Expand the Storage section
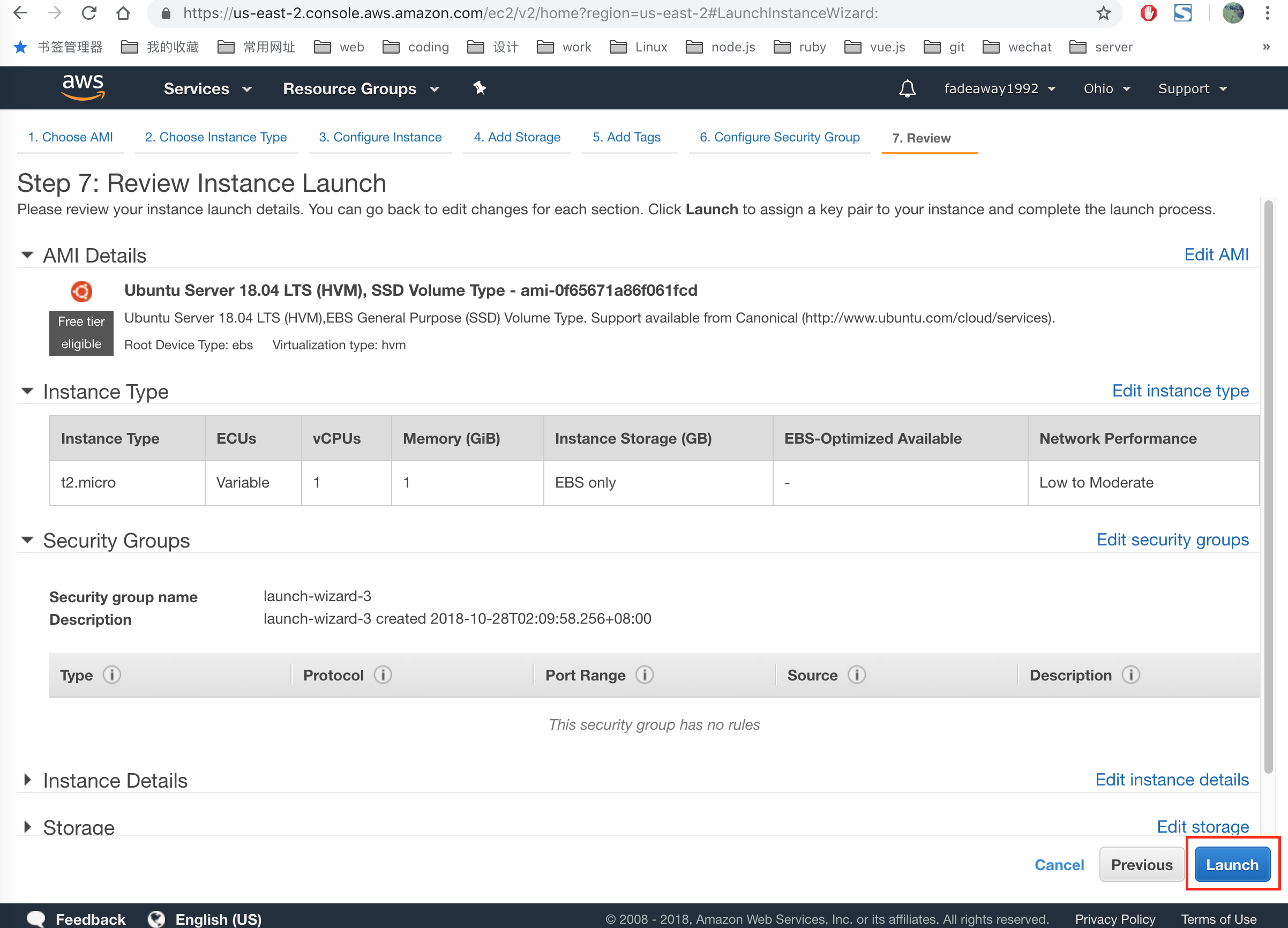Viewport: 1288px width, 928px height. click(x=27, y=826)
